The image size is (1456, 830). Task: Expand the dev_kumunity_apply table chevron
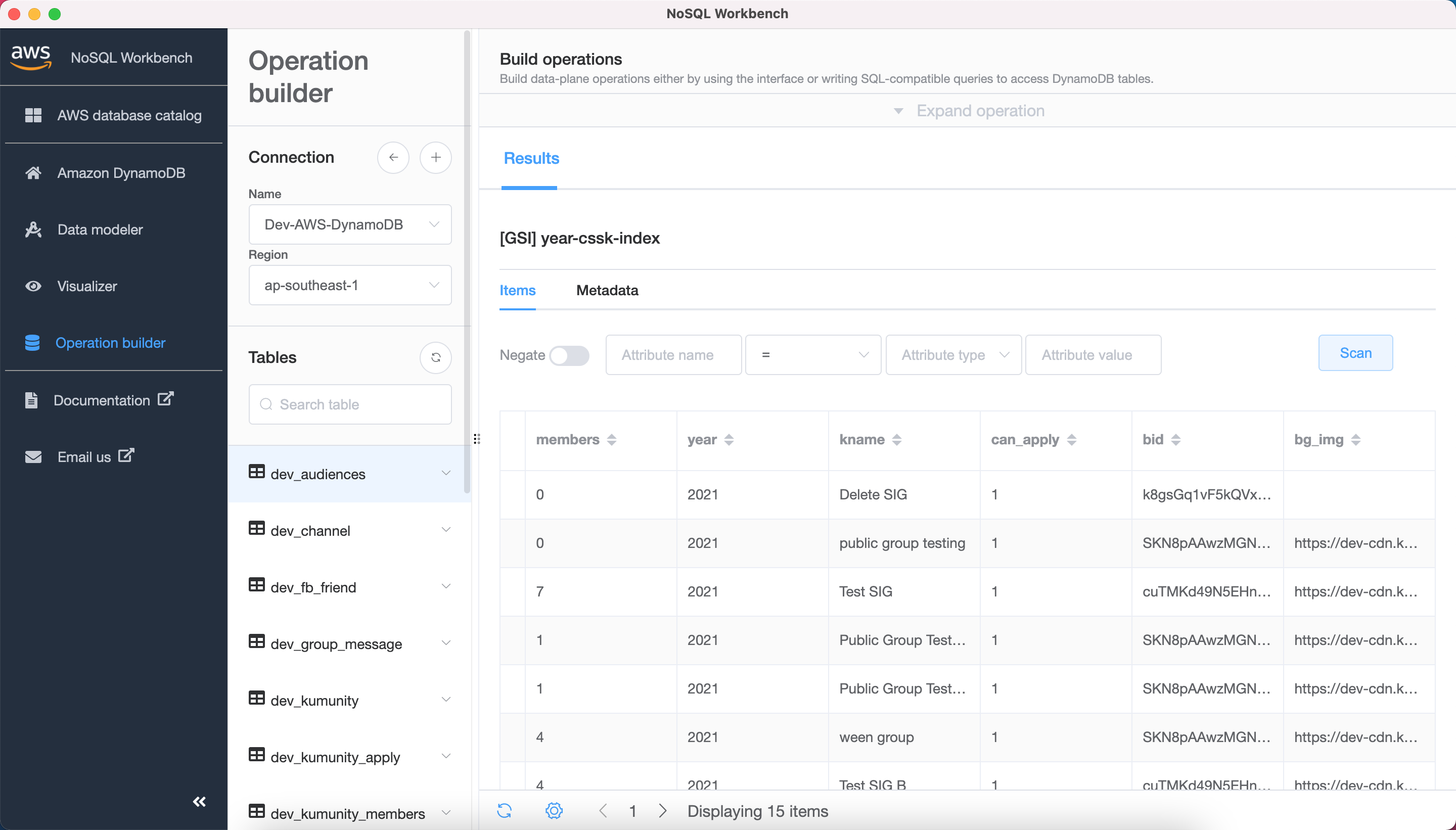click(446, 756)
